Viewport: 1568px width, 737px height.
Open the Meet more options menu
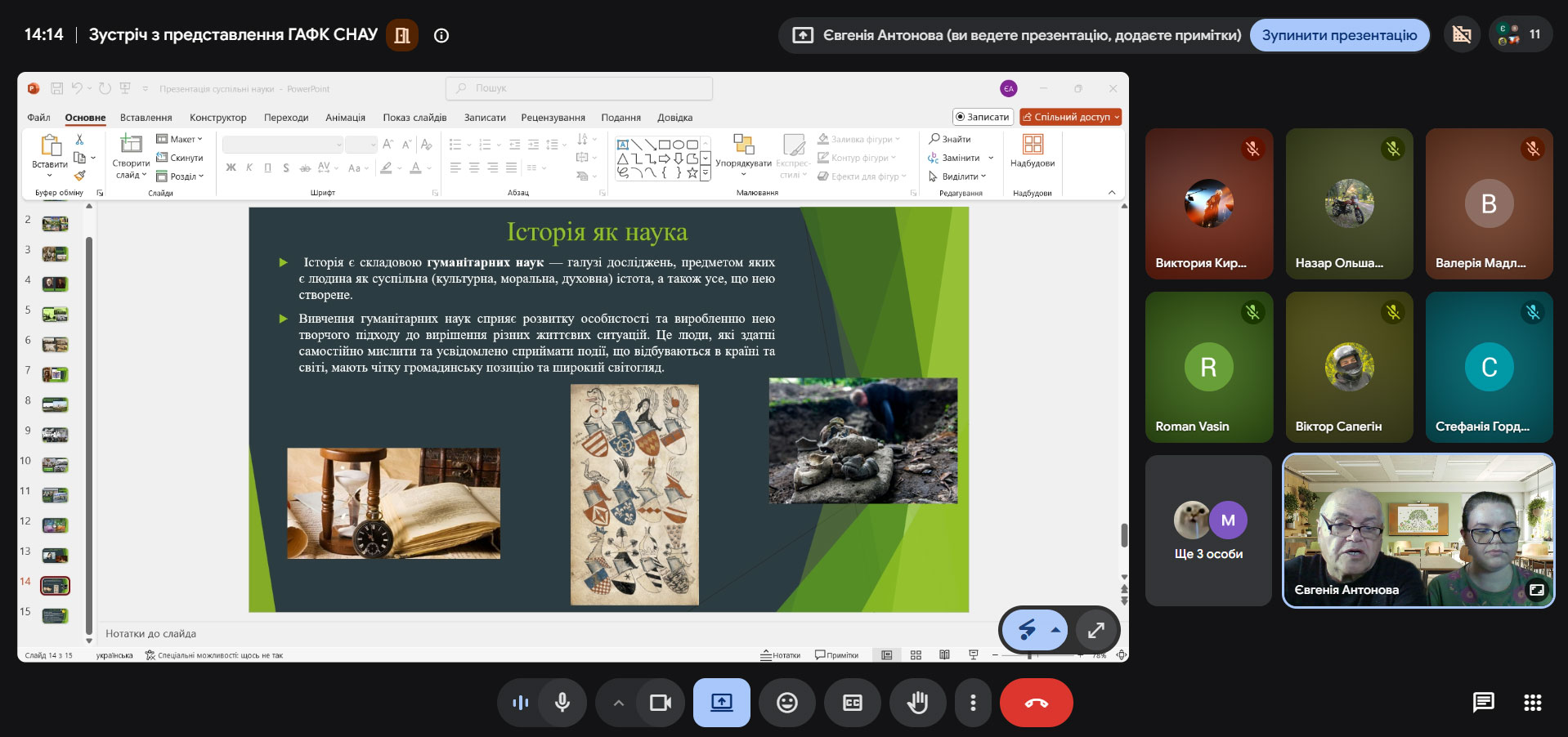point(973,703)
